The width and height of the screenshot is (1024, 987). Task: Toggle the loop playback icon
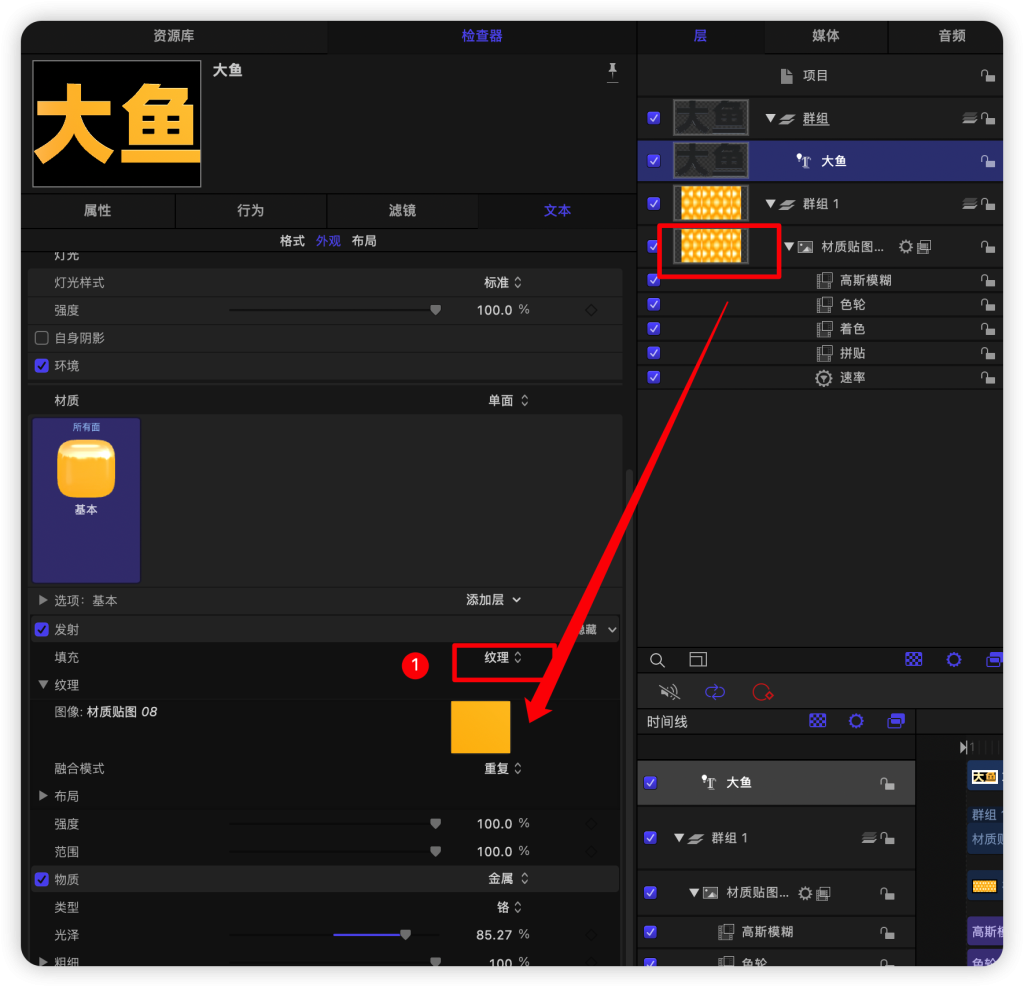[x=715, y=691]
